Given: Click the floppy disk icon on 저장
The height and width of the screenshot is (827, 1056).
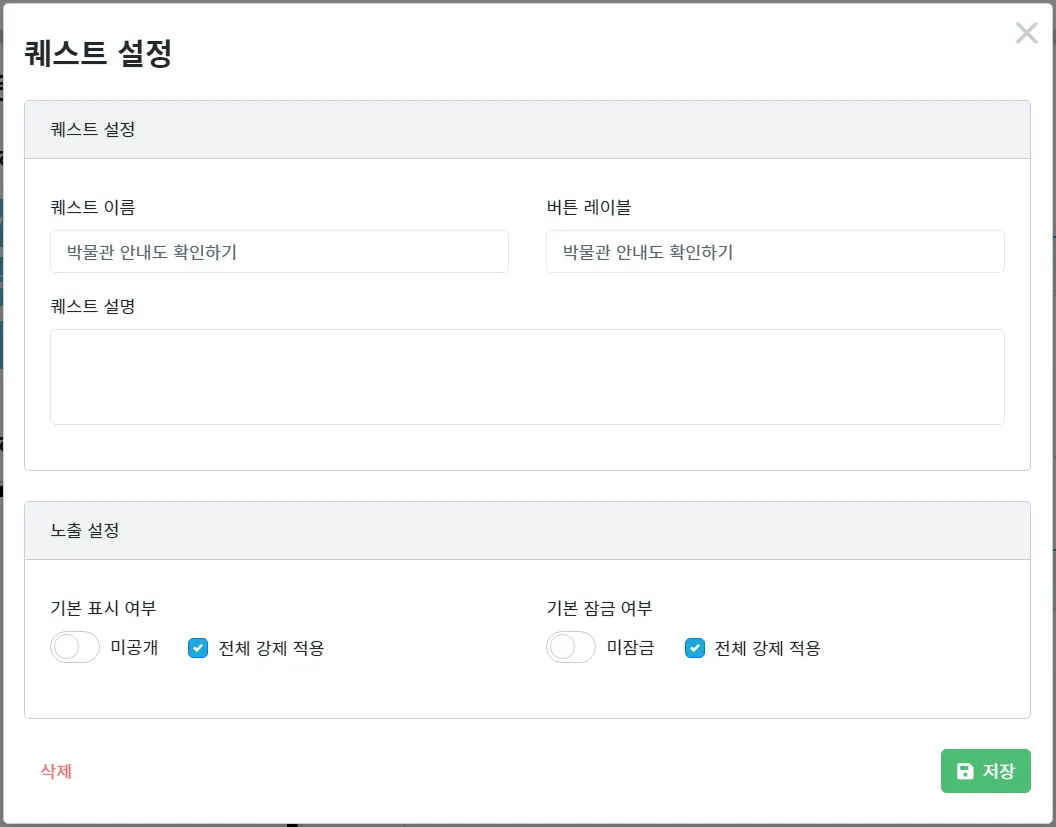Looking at the screenshot, I should coord(965,771).
